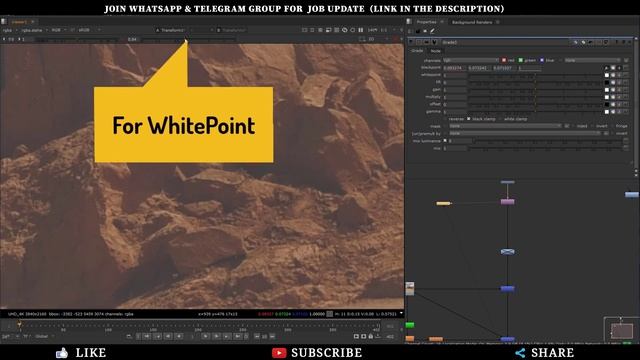Click the gain color swatch

[x=607, y=90]
